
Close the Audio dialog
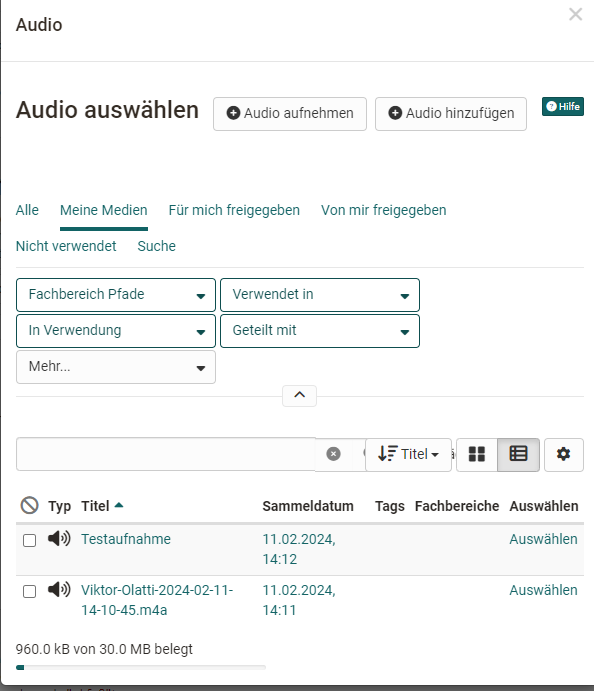pos(575,15)
